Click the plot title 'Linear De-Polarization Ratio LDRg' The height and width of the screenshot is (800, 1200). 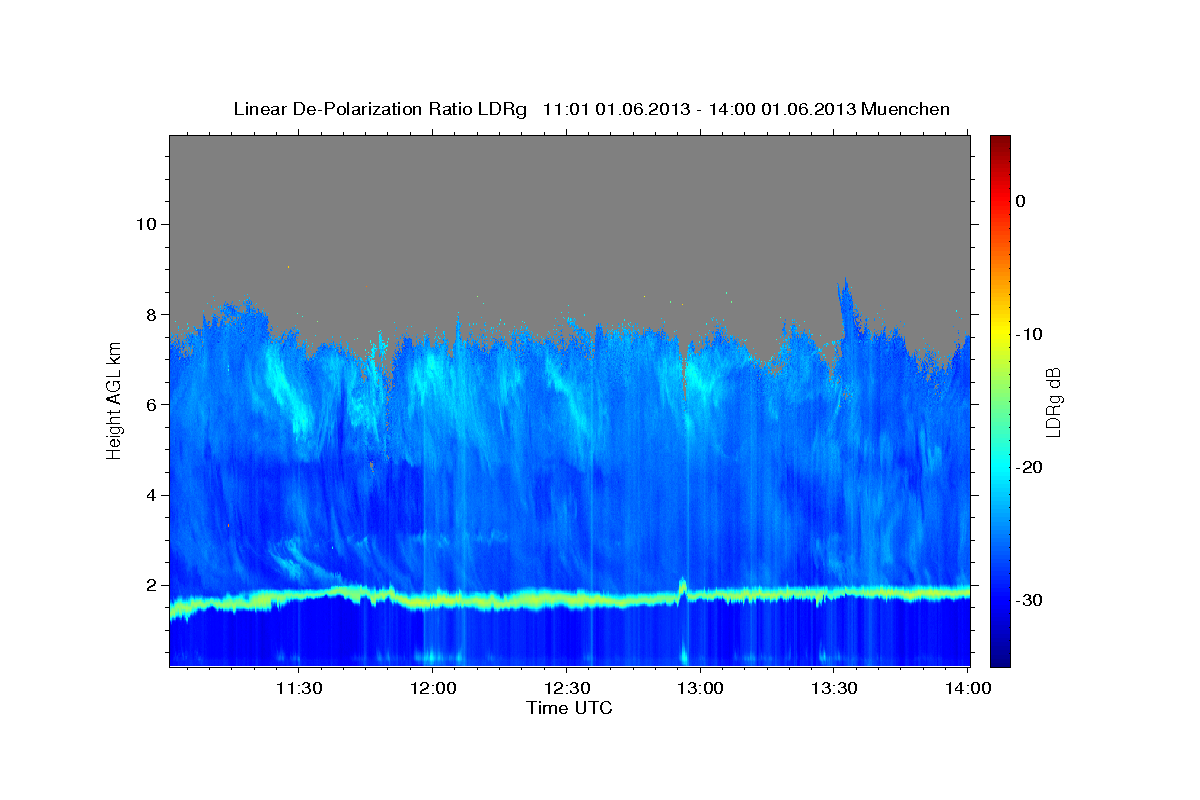[379, 109]
